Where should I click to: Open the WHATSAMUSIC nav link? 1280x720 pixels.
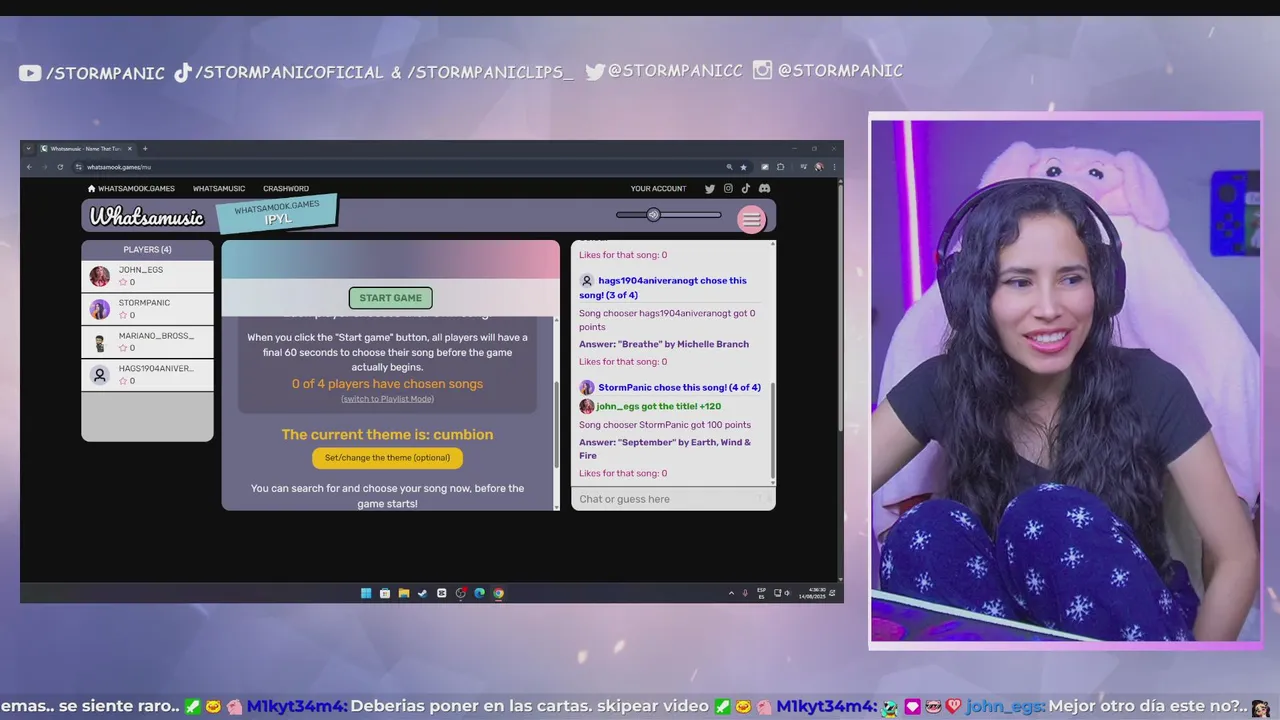(x=219, y=188)
